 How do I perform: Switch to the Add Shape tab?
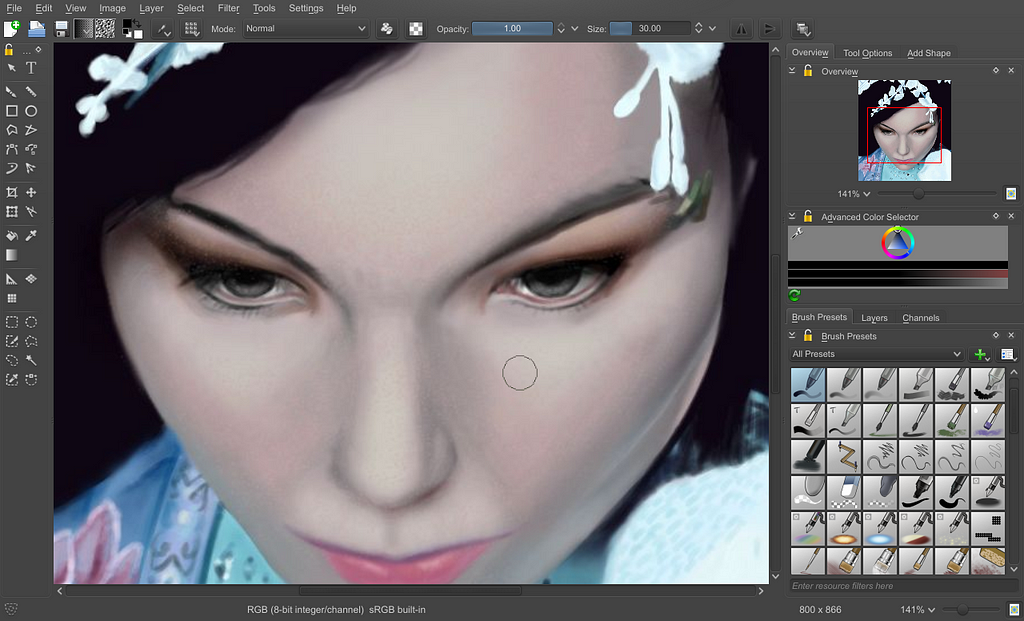point(929,53)
